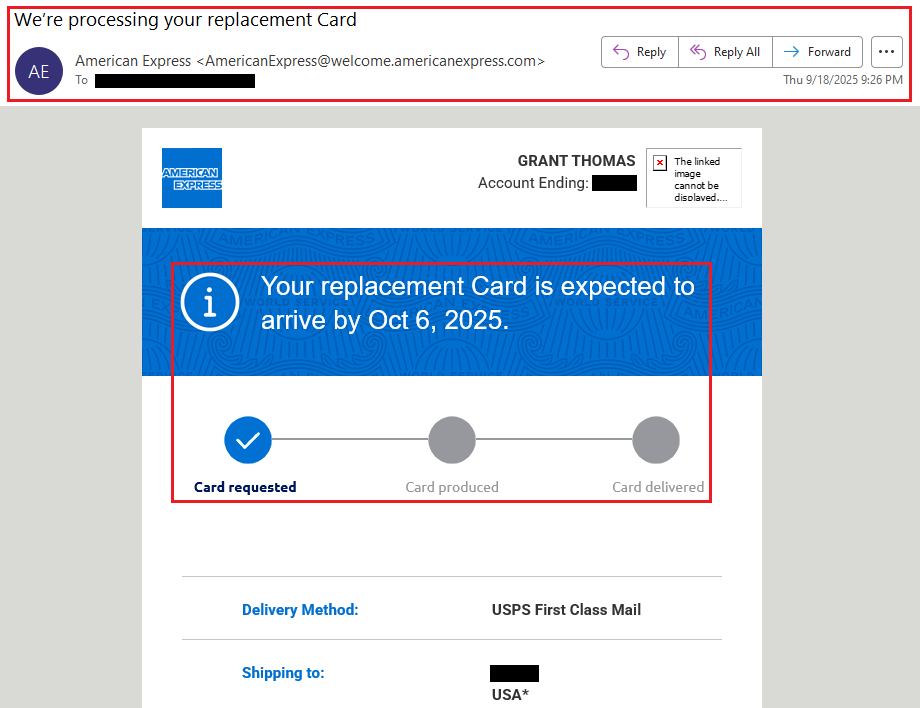This screenshot has height=708, width=920.
Task: Forward this American Express email
Action: click(818, 52)
